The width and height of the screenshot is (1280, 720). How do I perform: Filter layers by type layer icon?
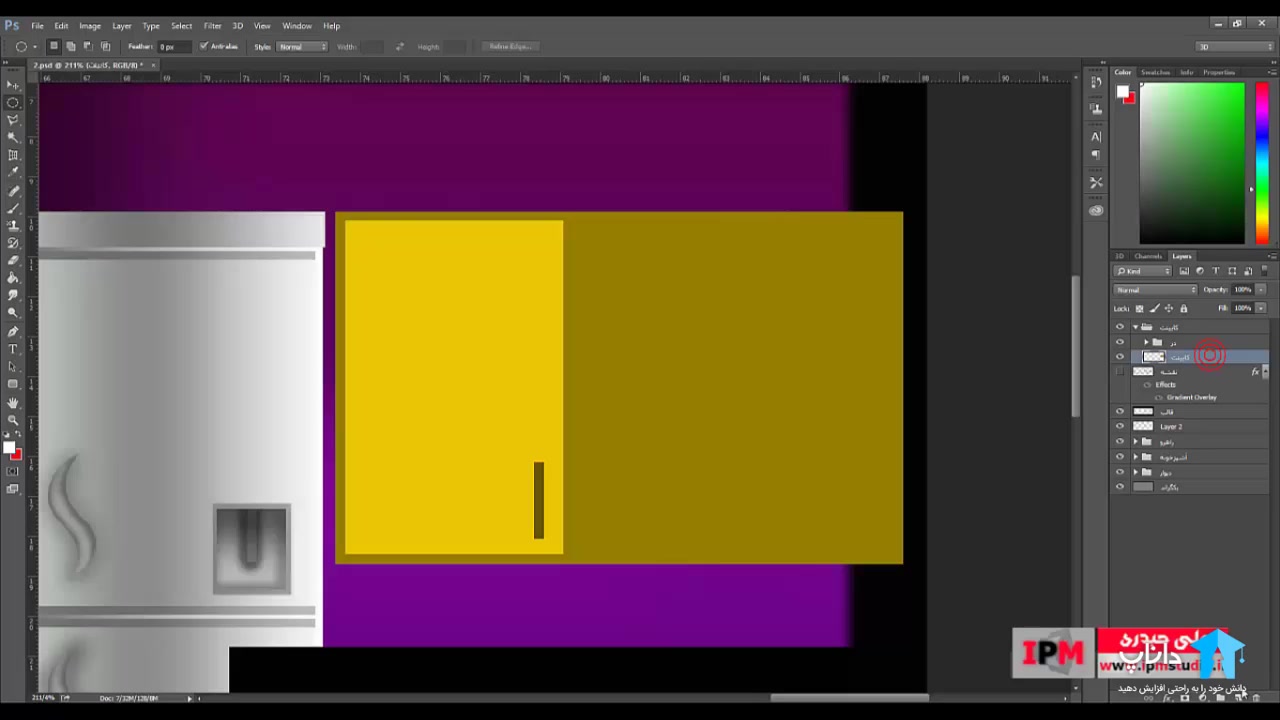1216,271
